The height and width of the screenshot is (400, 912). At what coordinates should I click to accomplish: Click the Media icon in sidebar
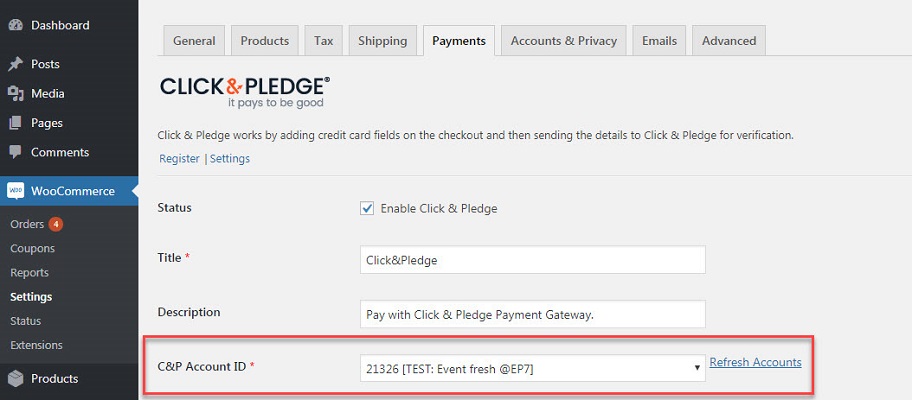[16, 94]
